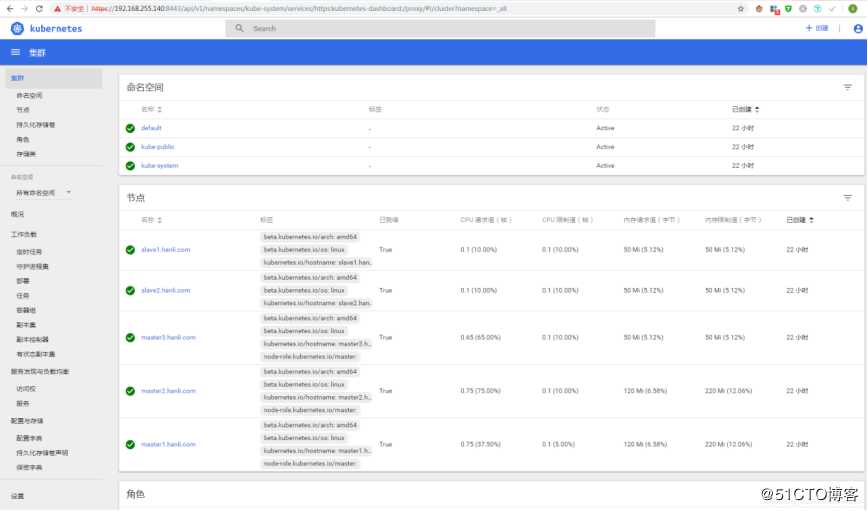868x511 pixels.
Task: Open filter for the 命名空间 table
Action: click(x=847, y=87)
